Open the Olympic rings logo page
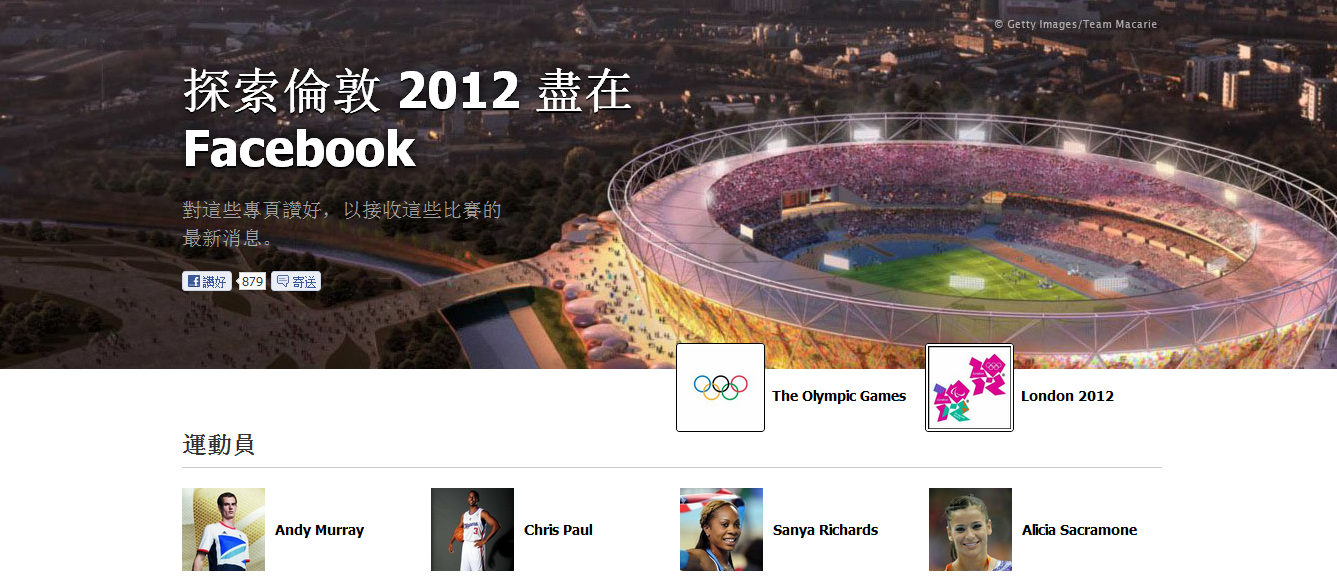Image resolution: width=1337 pixels, height=582 pixels. [x=720, y=387]
